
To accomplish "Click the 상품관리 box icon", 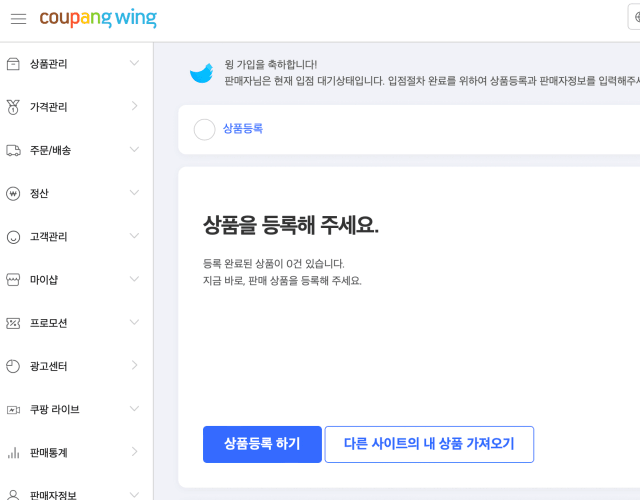I will click(x=13, y=64).
